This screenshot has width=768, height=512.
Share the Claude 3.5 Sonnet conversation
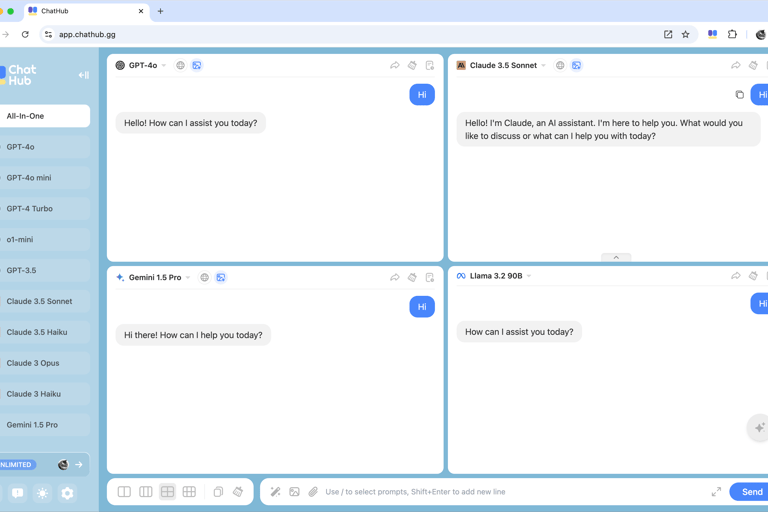pyautogui.click(x=736, y=65)
